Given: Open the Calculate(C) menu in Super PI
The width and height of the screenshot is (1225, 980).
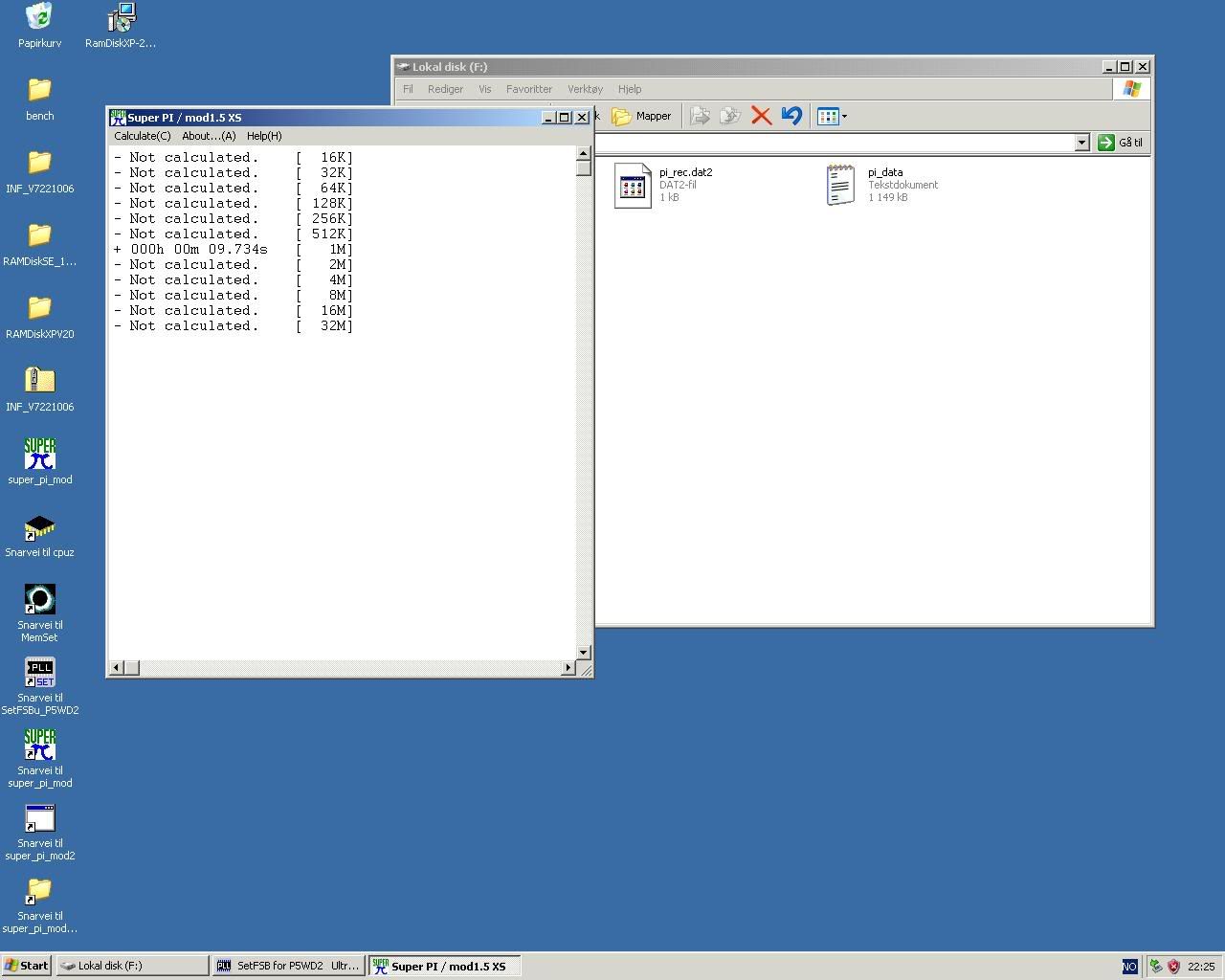Looking at the screenshot, I should click(x=143, y=136).
